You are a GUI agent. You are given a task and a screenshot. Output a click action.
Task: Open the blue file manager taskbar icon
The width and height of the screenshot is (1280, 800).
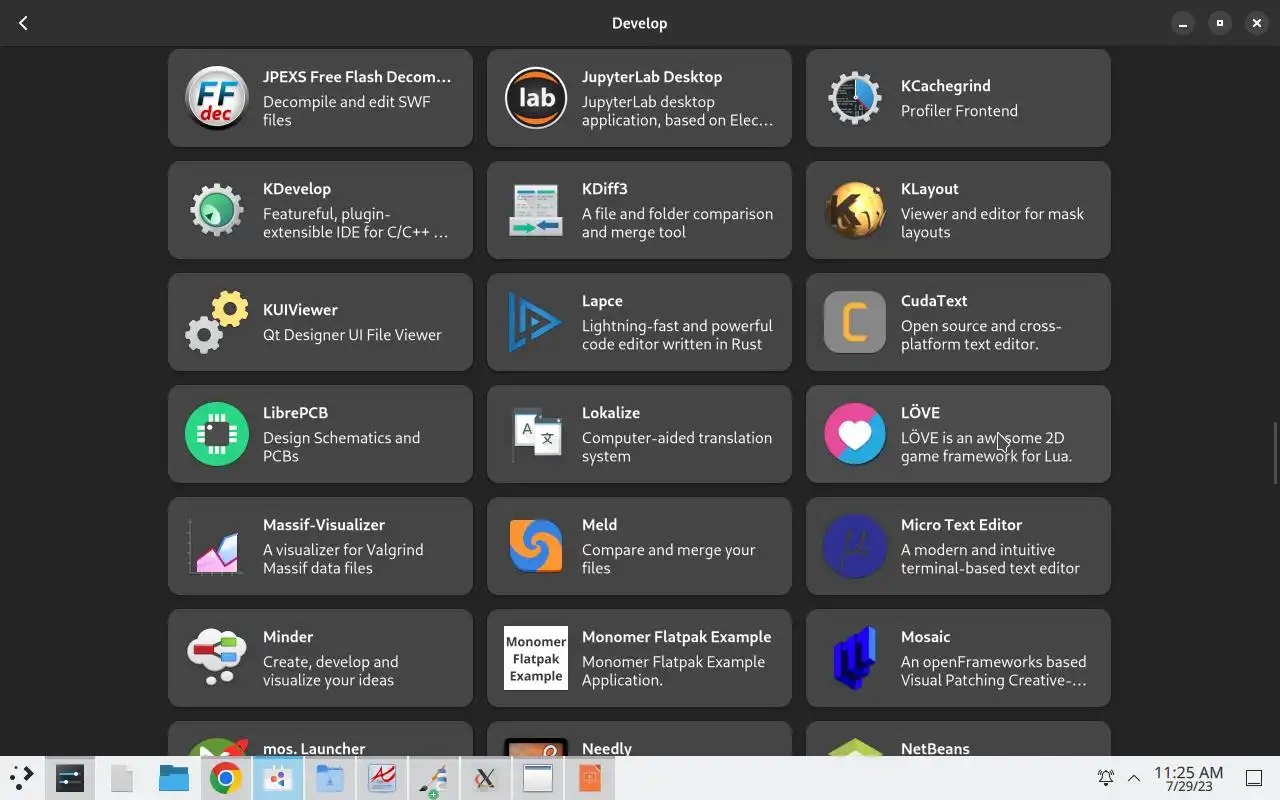[173, 778]
